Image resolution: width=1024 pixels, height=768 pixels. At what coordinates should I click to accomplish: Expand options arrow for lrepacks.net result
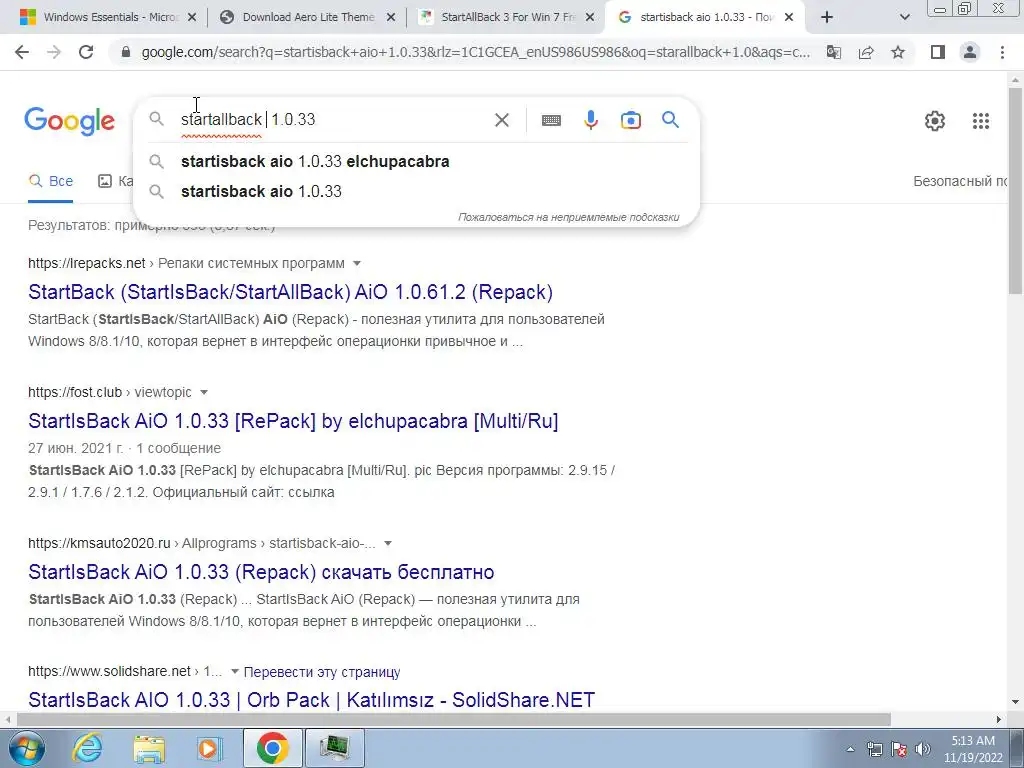(x=357, y=263)
